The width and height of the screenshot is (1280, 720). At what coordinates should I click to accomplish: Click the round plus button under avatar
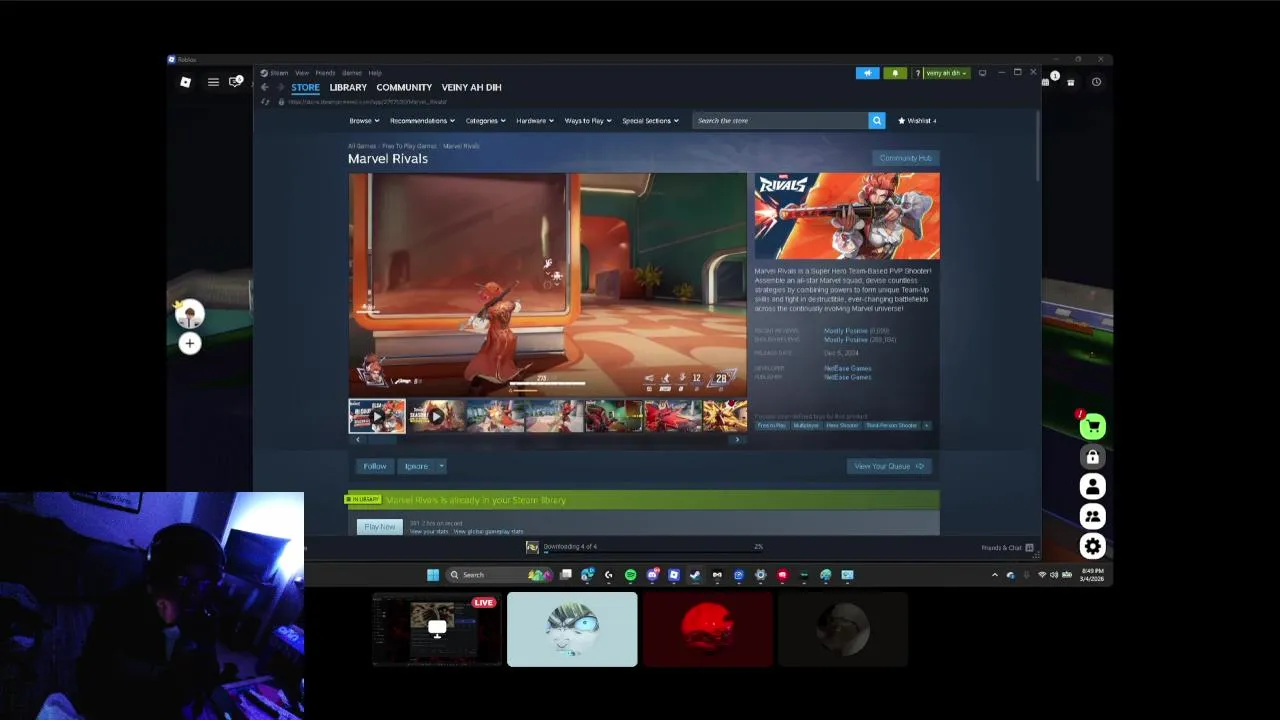[x=190, y=344]
